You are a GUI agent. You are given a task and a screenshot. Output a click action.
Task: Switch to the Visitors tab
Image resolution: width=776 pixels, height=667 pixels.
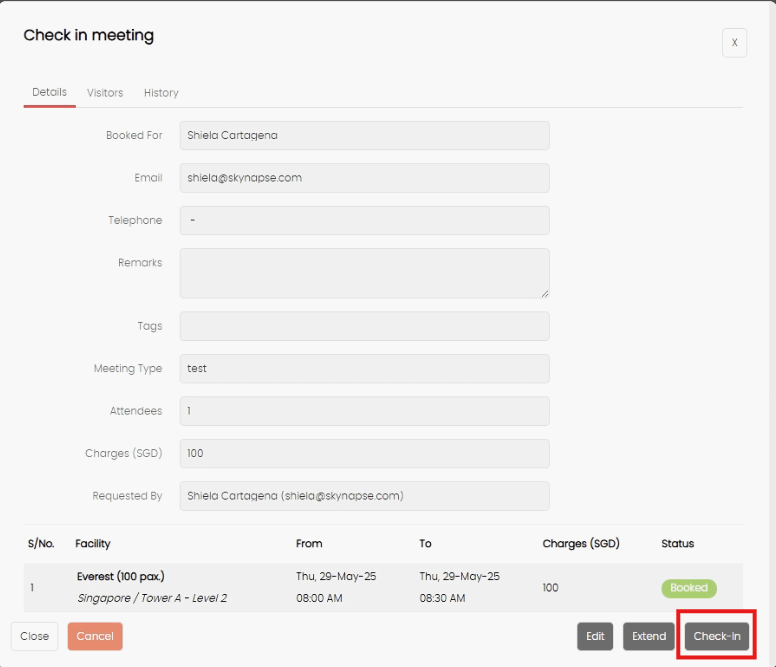[105, 93]
